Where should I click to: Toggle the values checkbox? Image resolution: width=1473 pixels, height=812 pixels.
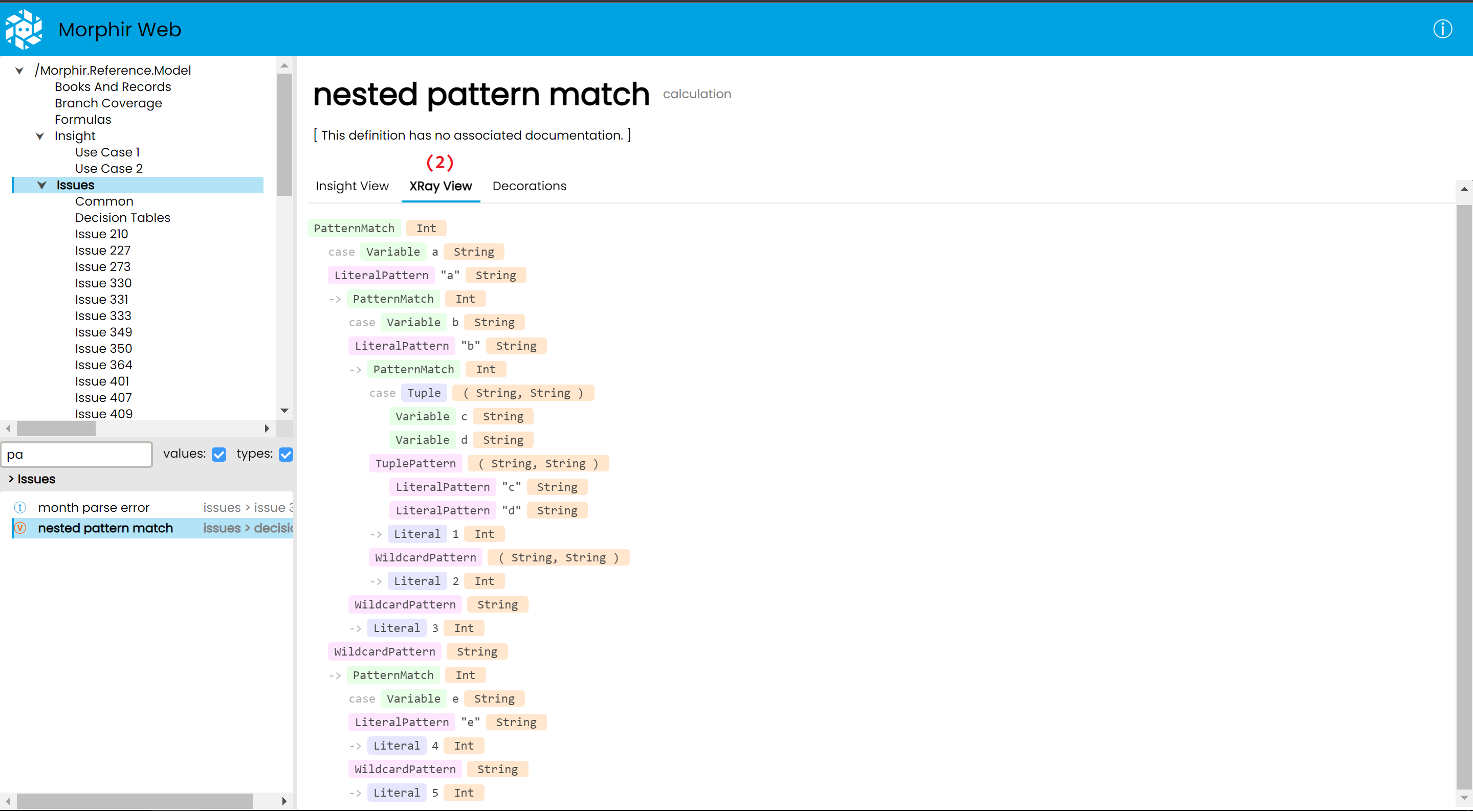pyautogui.click(x=218, y=455)
